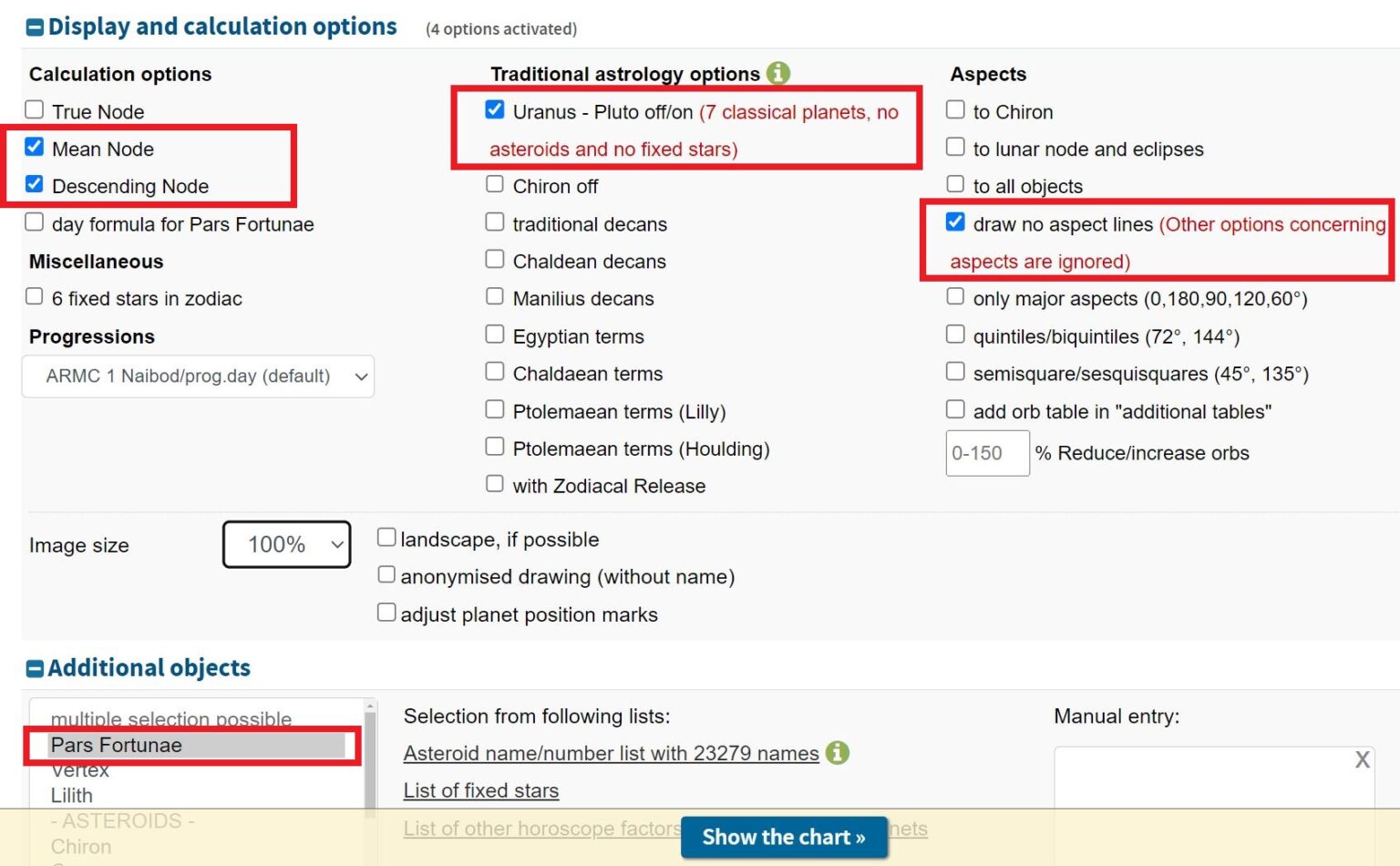Screen dimensions: 1400x866
Task: Click info icon next to asteroid list link
Action: [837, 753]
